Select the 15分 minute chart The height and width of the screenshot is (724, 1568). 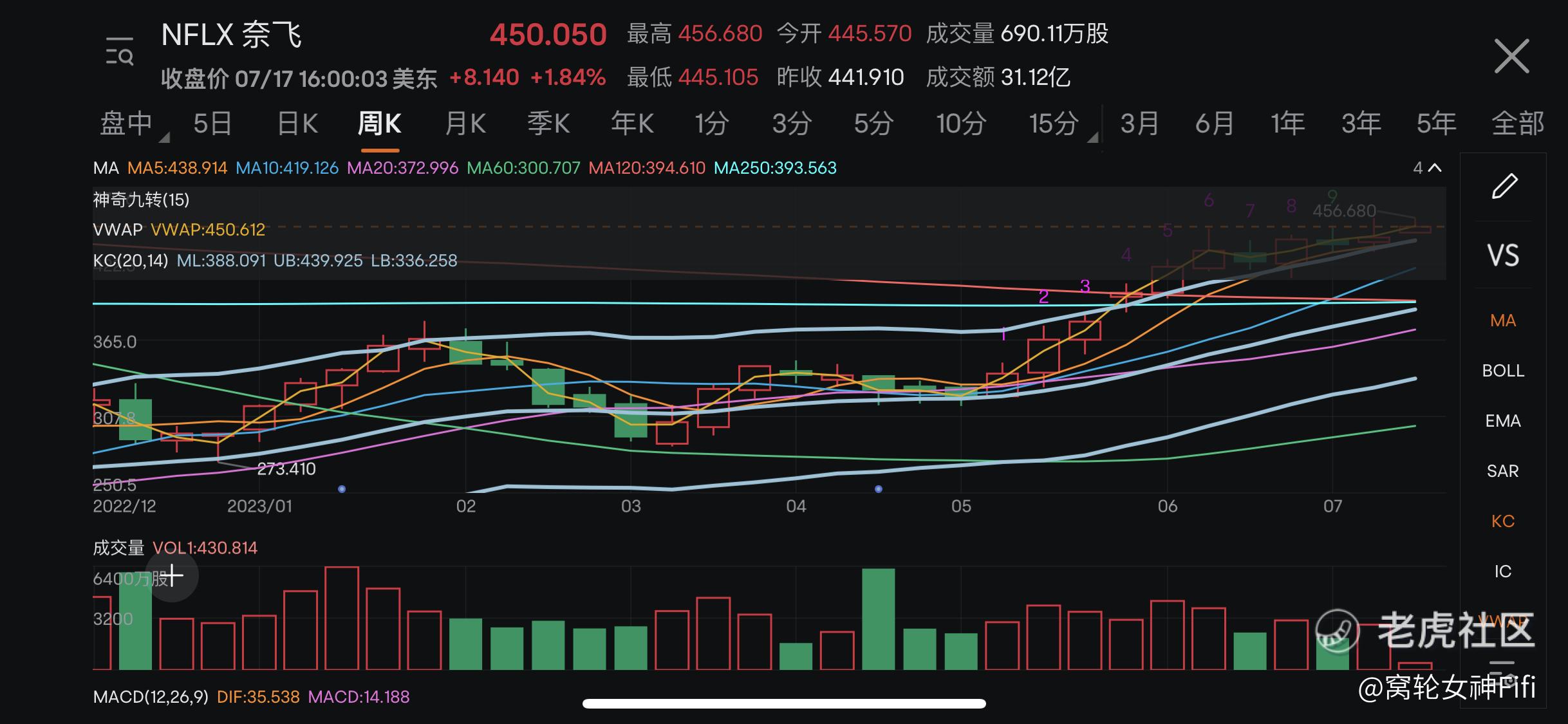tap(1054, 123)
